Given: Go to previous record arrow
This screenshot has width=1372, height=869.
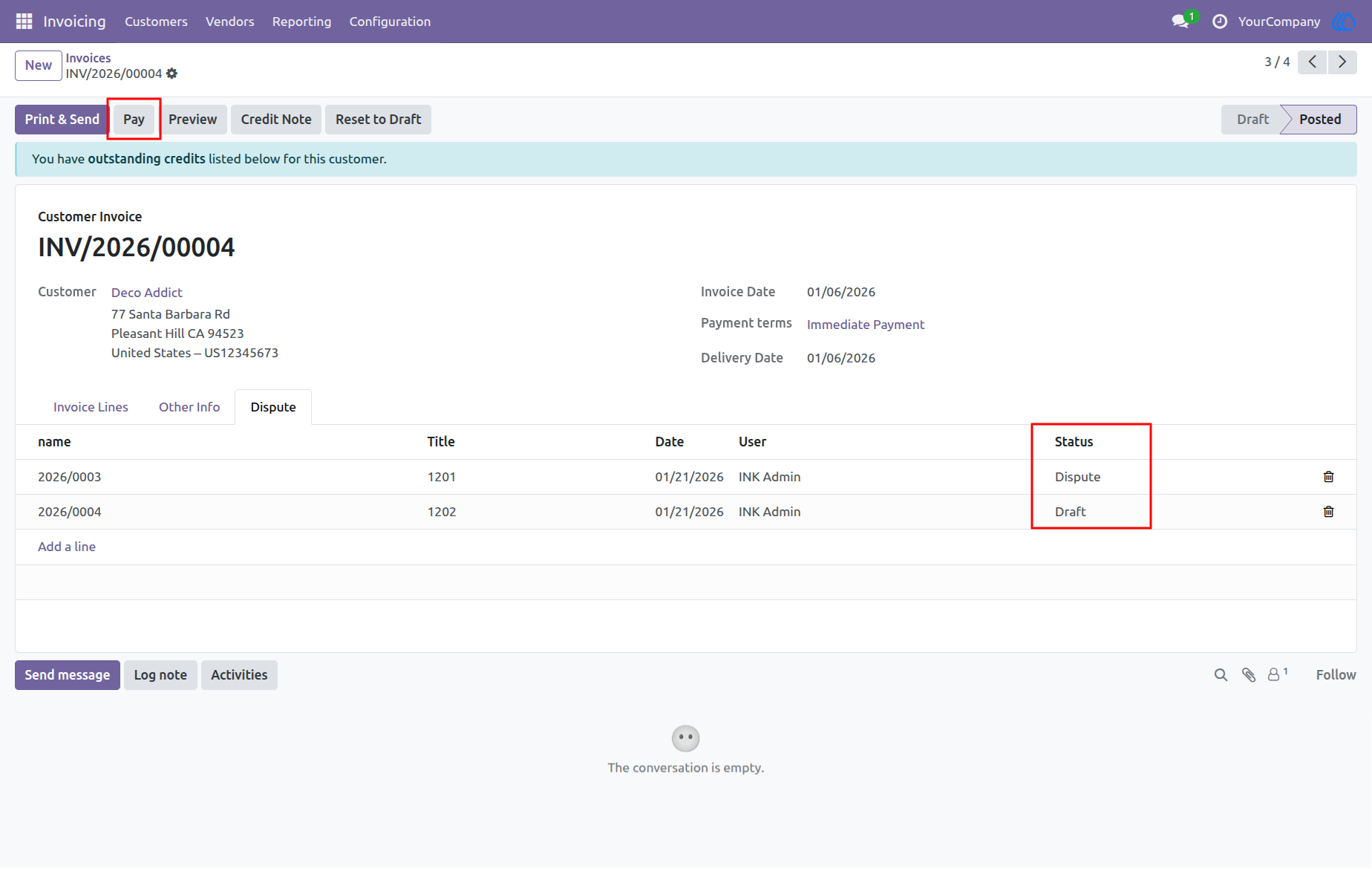Looking at the screenshot, I should point(1312,62).
